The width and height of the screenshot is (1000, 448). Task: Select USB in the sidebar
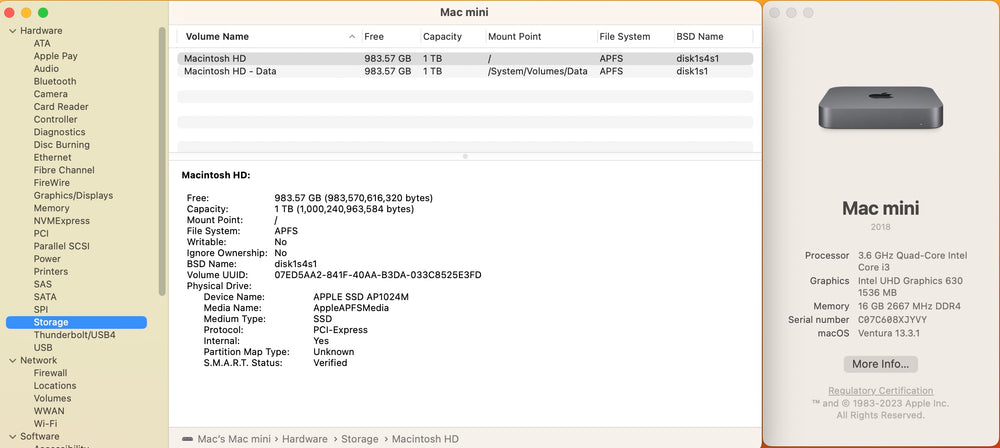(x=43, y=348)
